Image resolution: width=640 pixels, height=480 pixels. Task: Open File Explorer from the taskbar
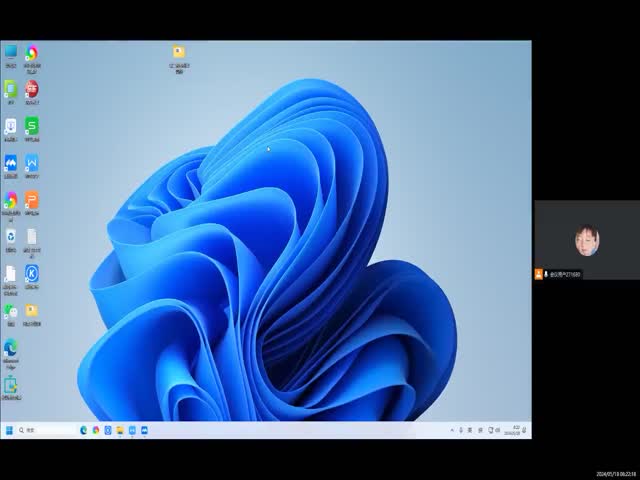tap(120, 430)
